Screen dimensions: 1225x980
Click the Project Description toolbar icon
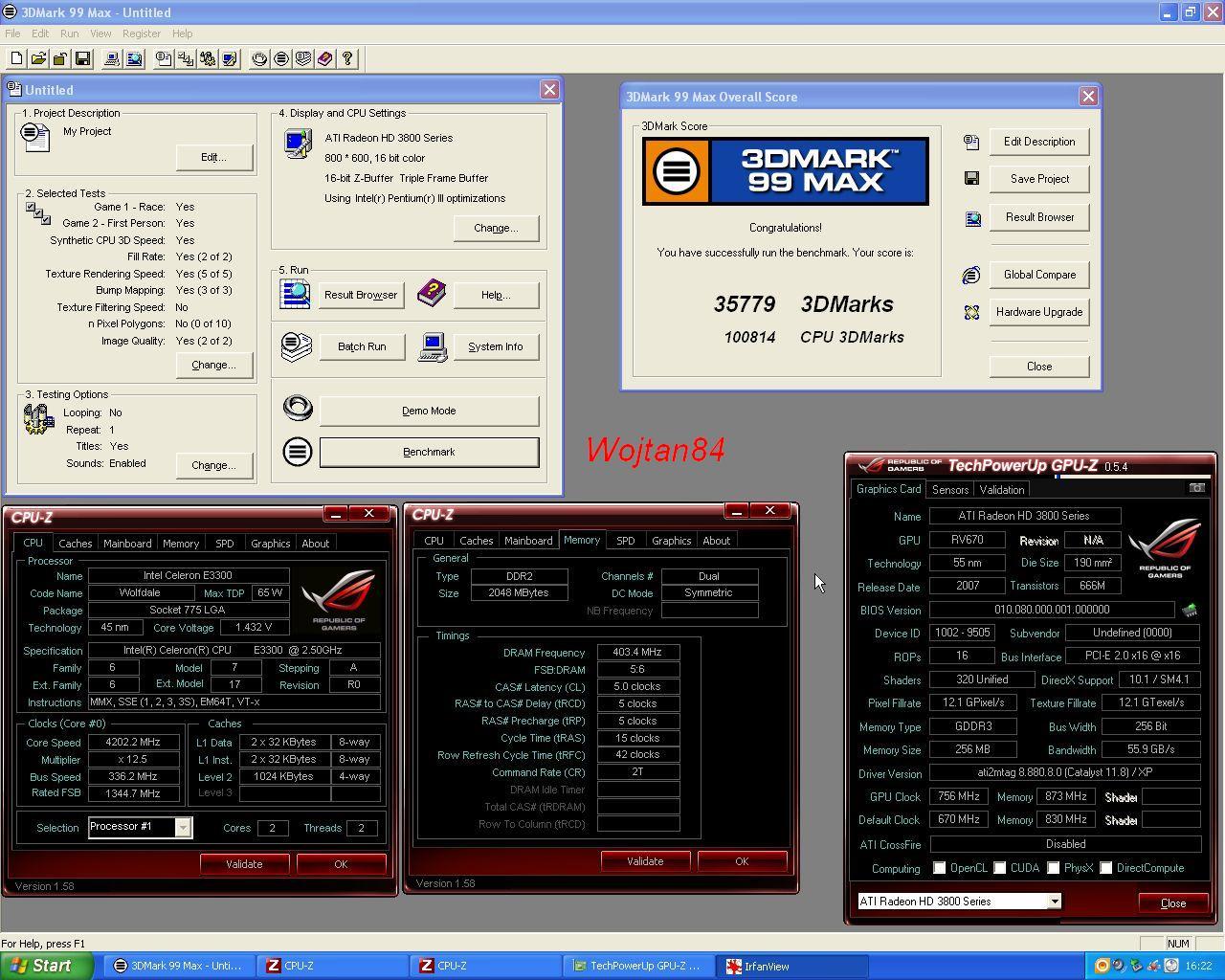(164, 58)
